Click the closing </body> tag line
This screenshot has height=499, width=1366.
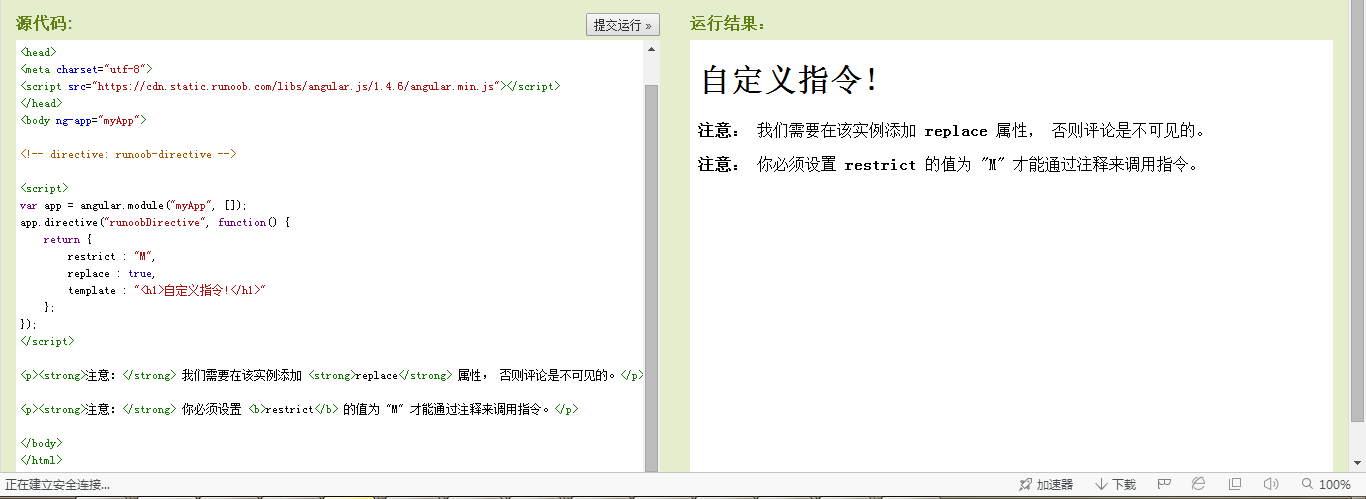41,443
